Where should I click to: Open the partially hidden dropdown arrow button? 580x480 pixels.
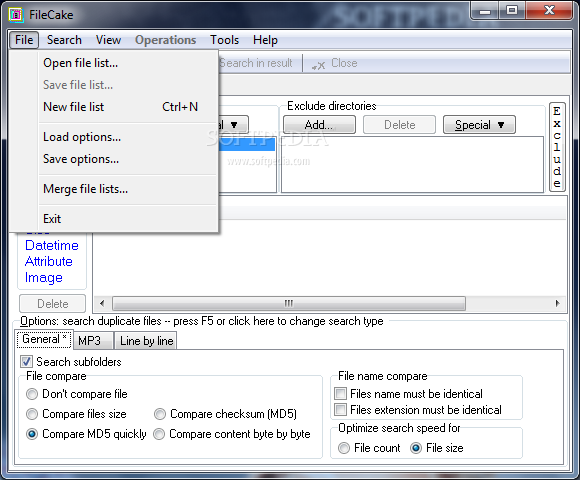click(233, 125)
